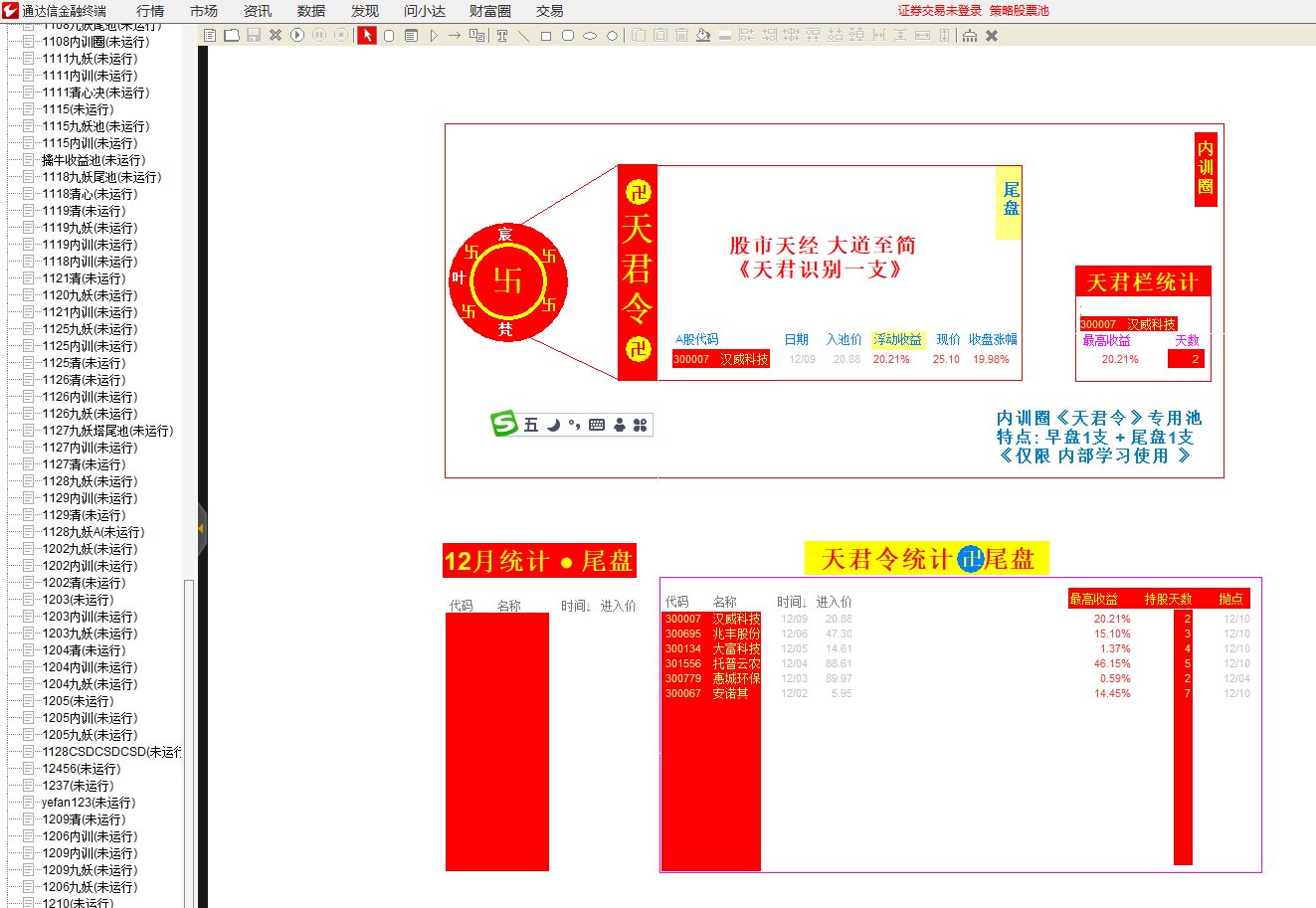Click the stop-circle toolbar icon
The image size is (1316, 908).
(x=341, y=36)
